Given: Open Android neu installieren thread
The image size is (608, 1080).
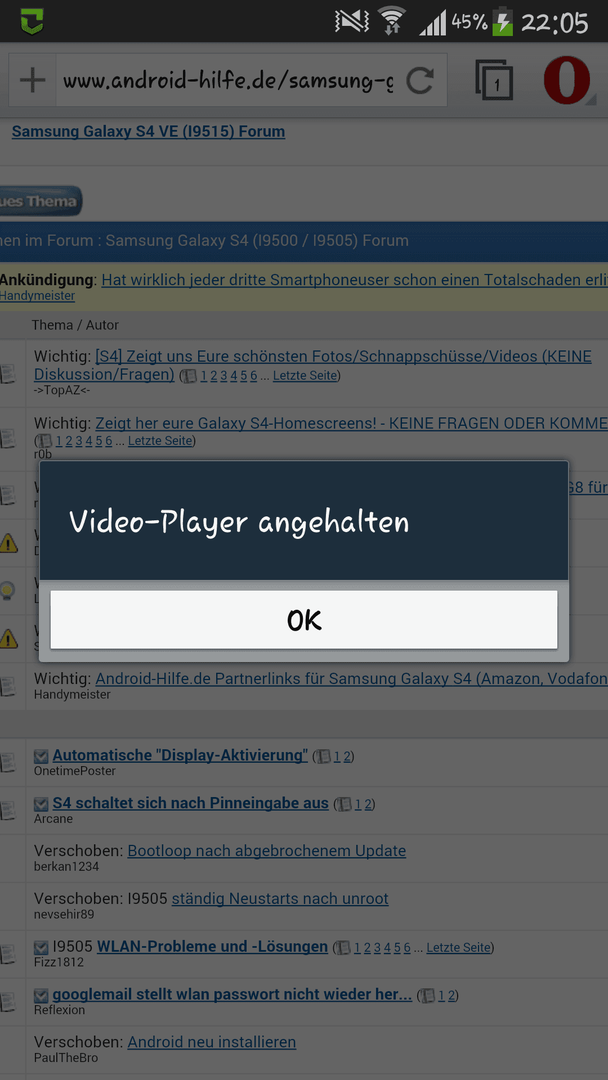Looking at the screenshot, I should [211, 1042].
